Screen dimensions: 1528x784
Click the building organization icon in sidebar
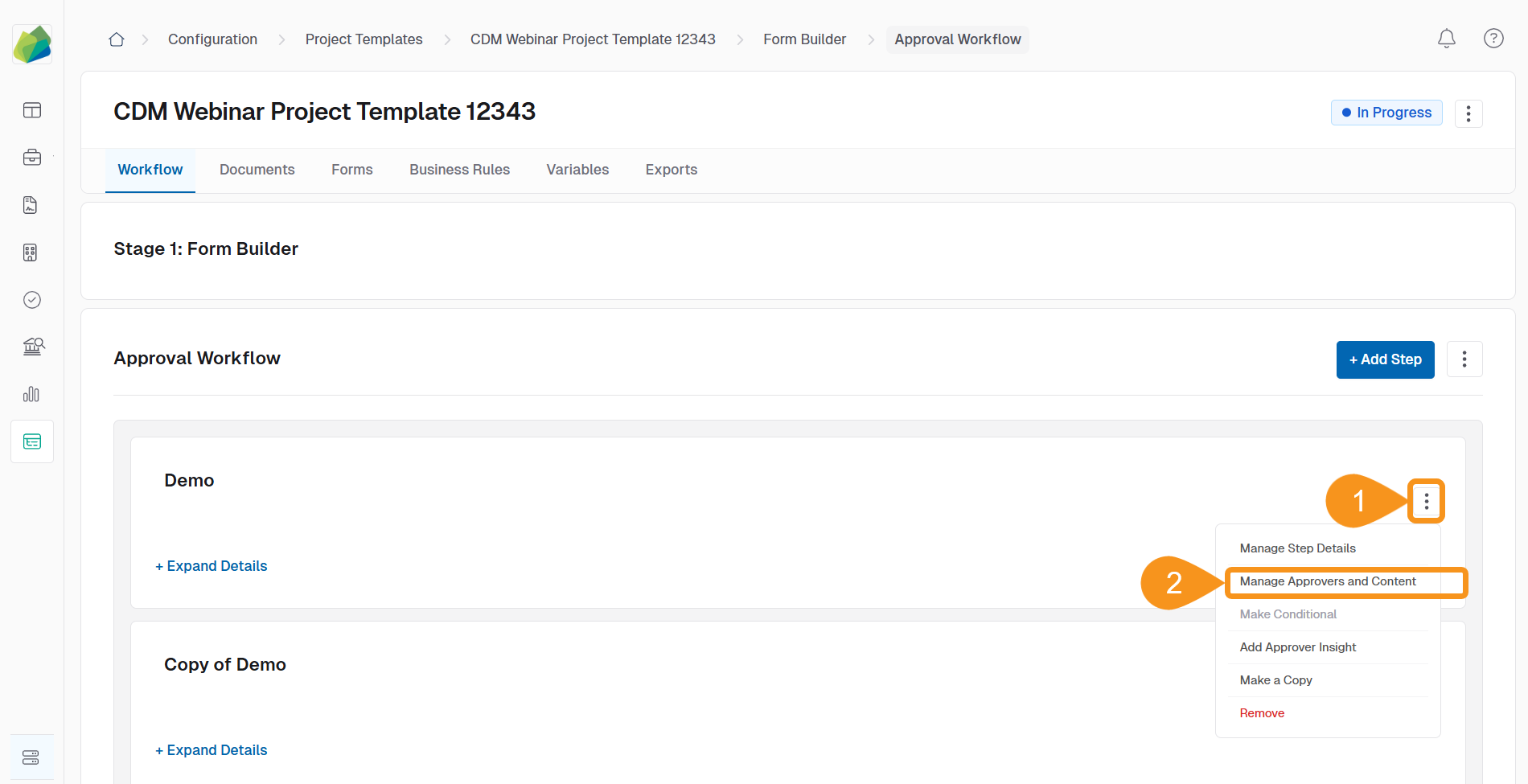coord(30,252)
